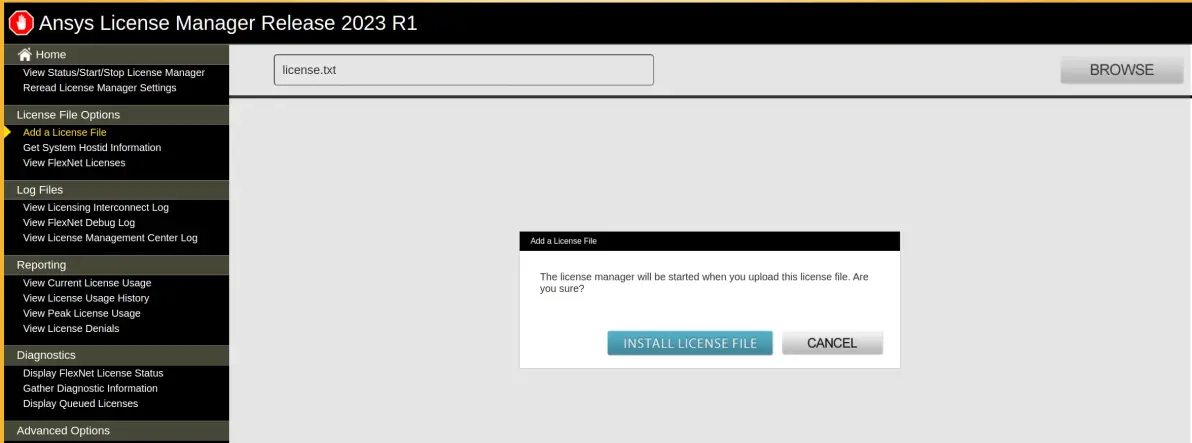Open Get System Hostid Information

pos(92,147)
